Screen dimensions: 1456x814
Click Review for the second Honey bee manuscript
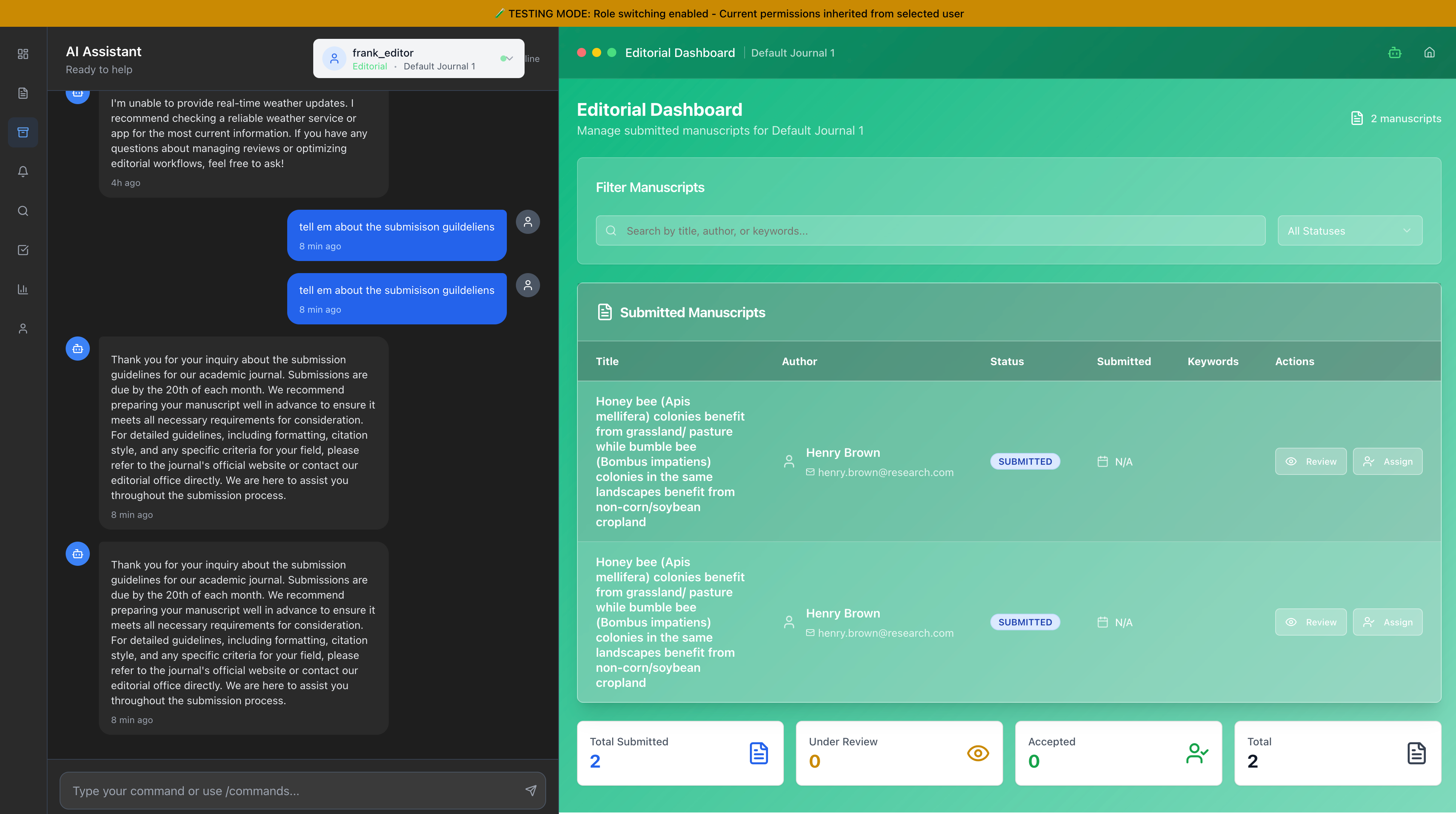point(1311,622)
